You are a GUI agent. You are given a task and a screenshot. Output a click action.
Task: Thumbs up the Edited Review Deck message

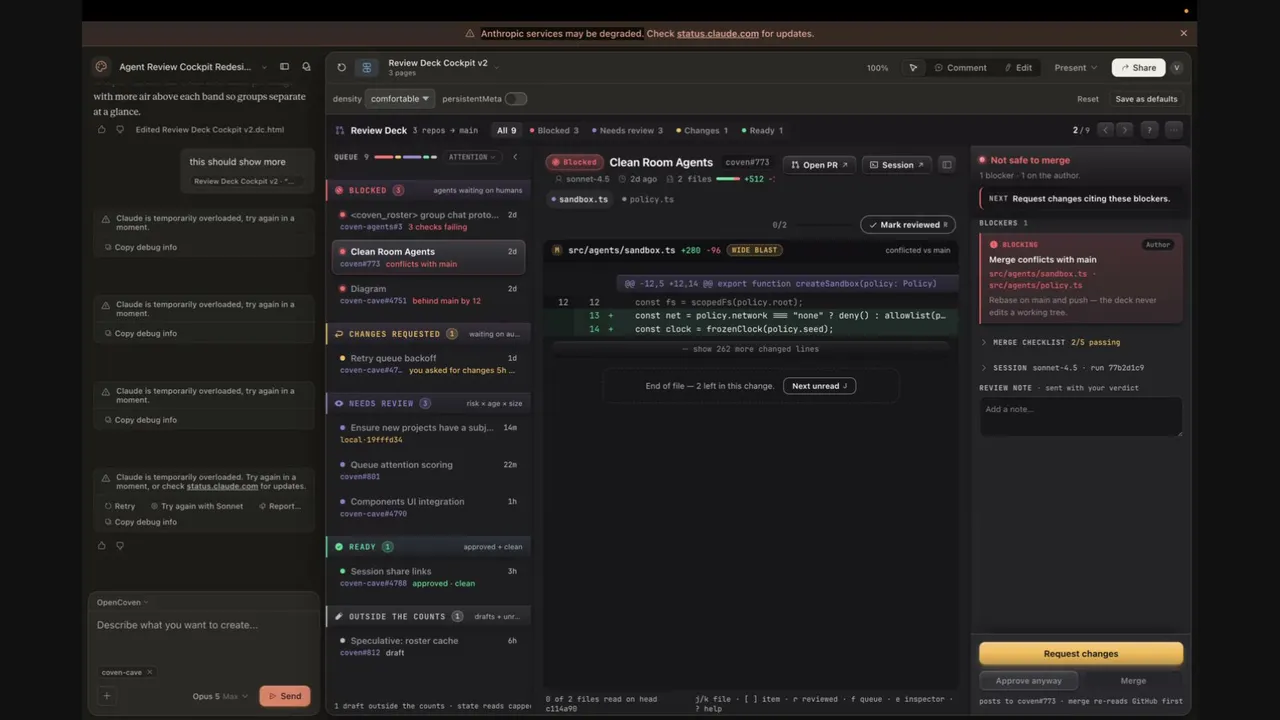[101, 129]
